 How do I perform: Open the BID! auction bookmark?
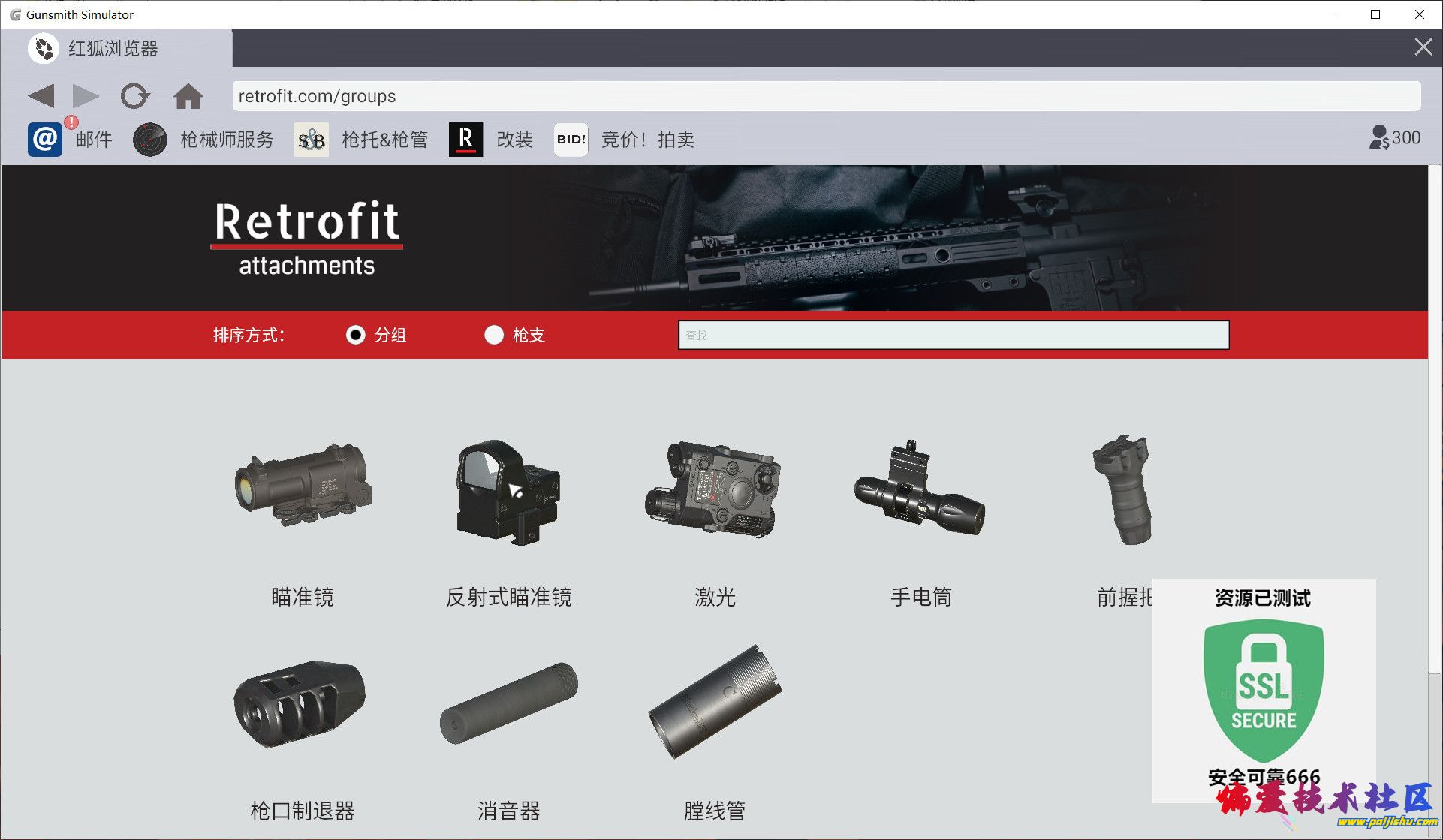click(x=571, y=140)
